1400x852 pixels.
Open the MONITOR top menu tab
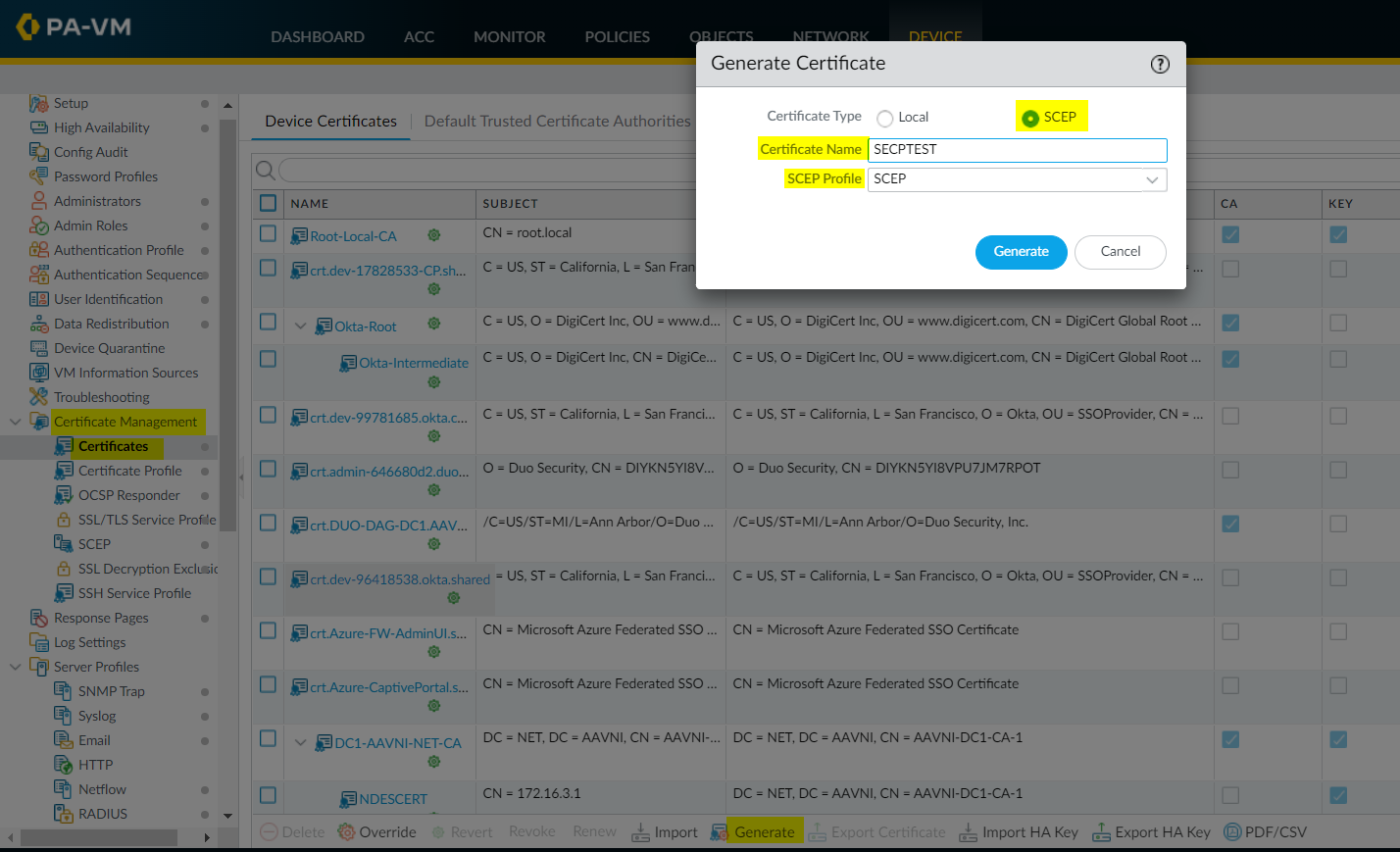(509, 36)
